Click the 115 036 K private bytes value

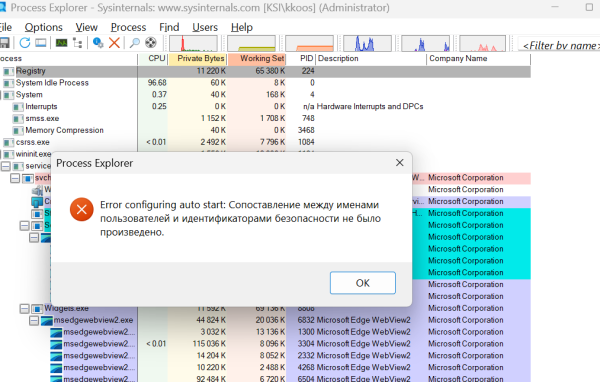point(209,344)
